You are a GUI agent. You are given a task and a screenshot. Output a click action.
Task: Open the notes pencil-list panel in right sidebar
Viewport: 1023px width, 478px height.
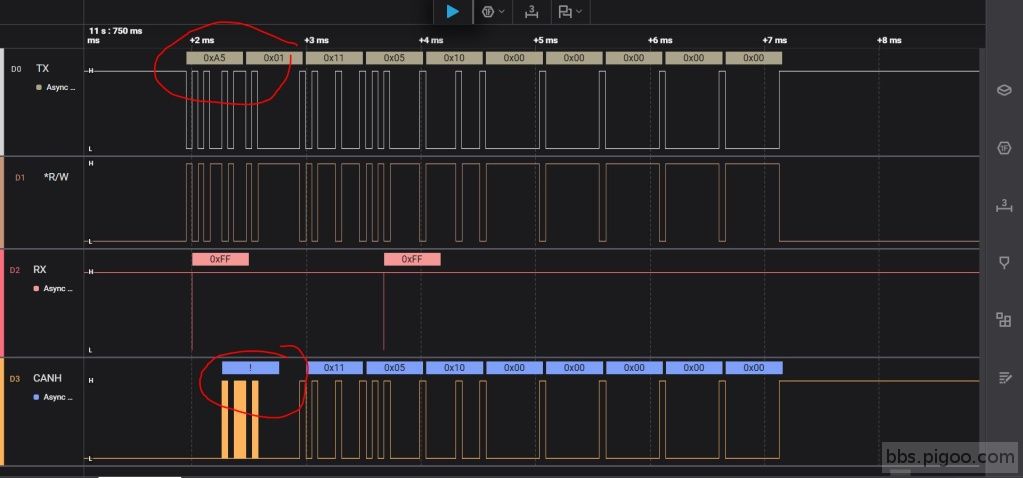1004,377
